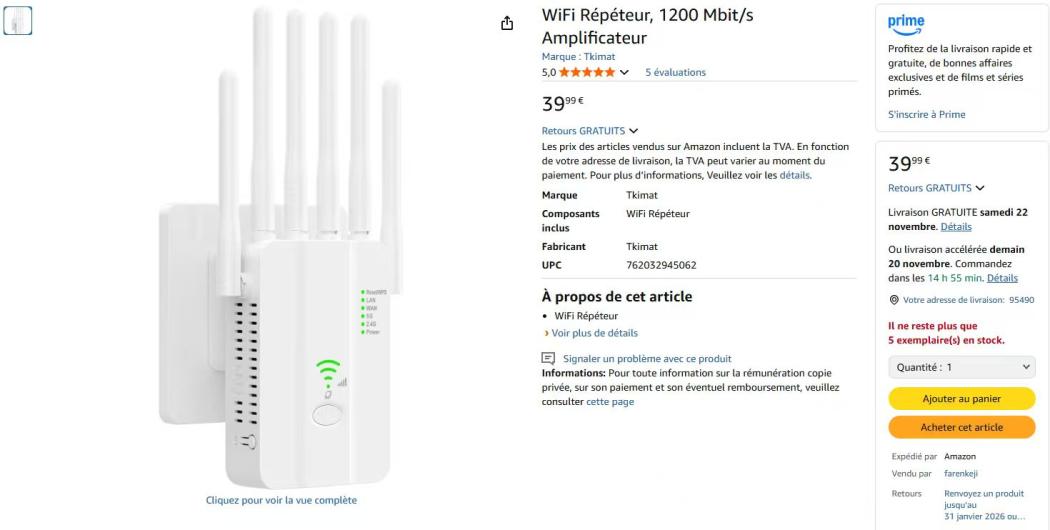Click the Signaler un problème avec ce produit link
This screenshot has height=530, width=1050.
(x=647, y=358)
